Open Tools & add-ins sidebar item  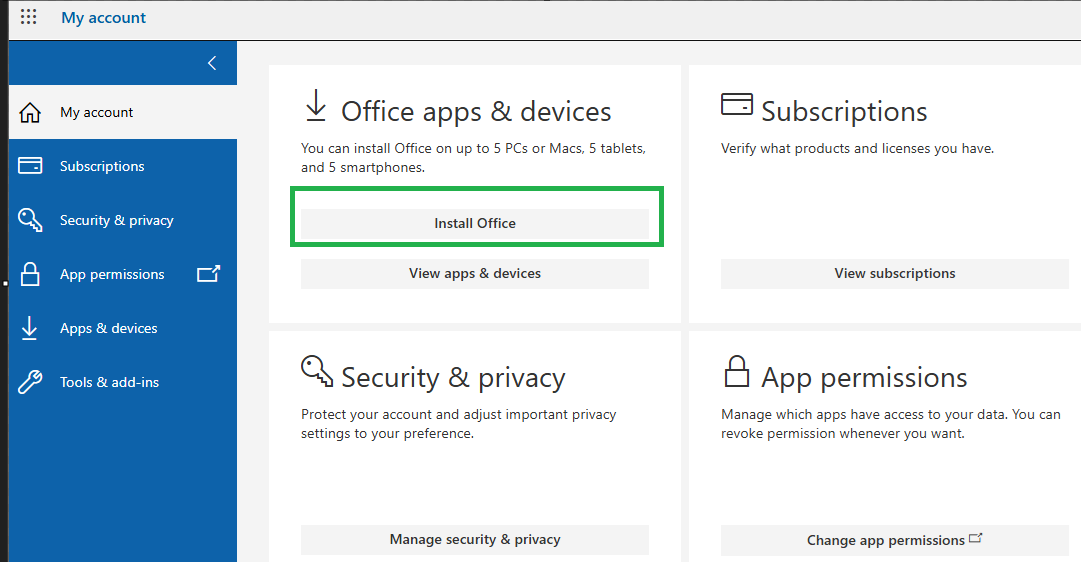click(123, 382)
